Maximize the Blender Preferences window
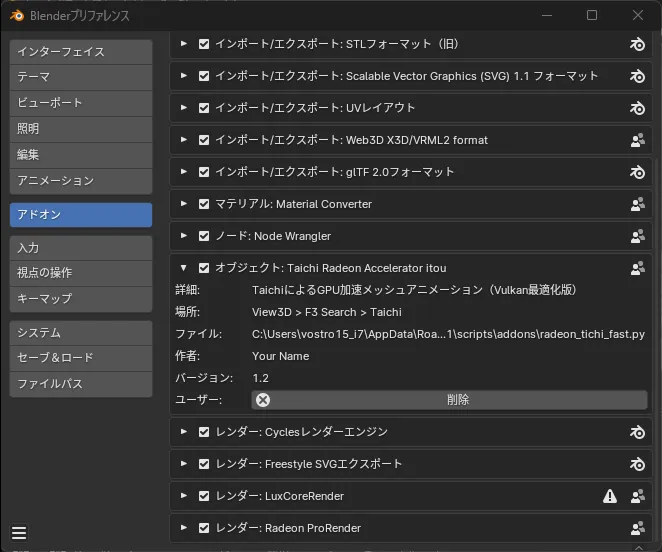Image resolution: width=662 pixels, height=552 pixels. (x=592, y=15)
